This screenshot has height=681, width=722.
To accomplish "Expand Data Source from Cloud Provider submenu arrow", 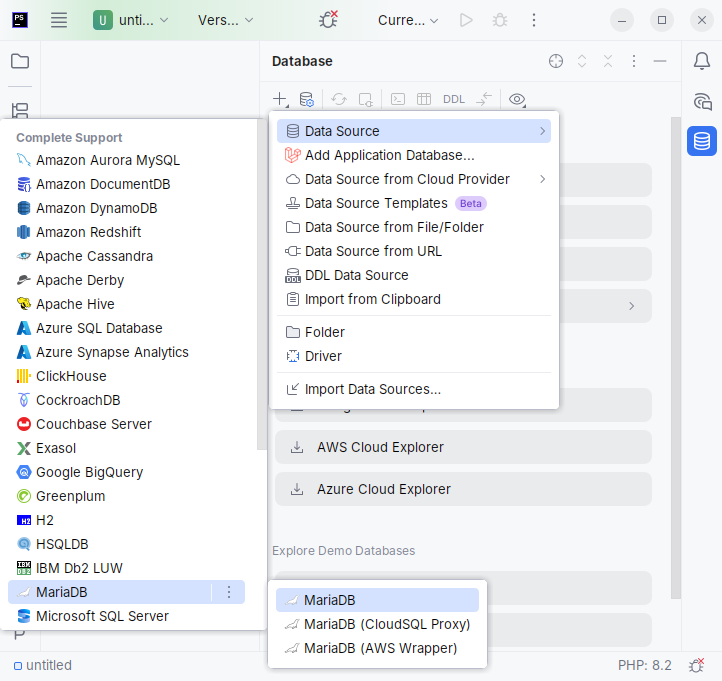I will pyautogui.click(x=542, y=179).
